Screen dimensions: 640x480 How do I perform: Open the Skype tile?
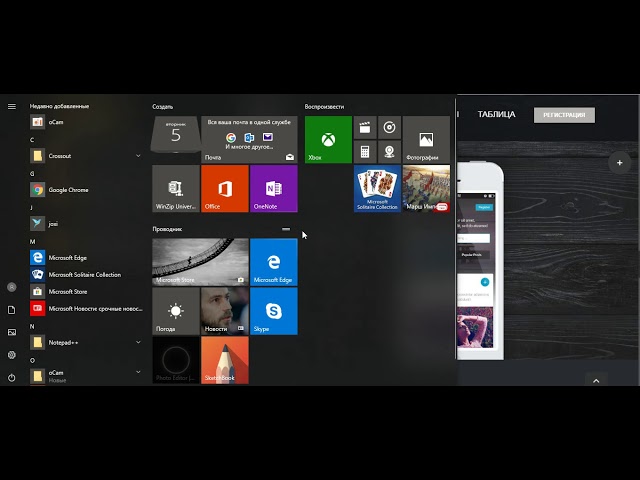coord(274,311)
